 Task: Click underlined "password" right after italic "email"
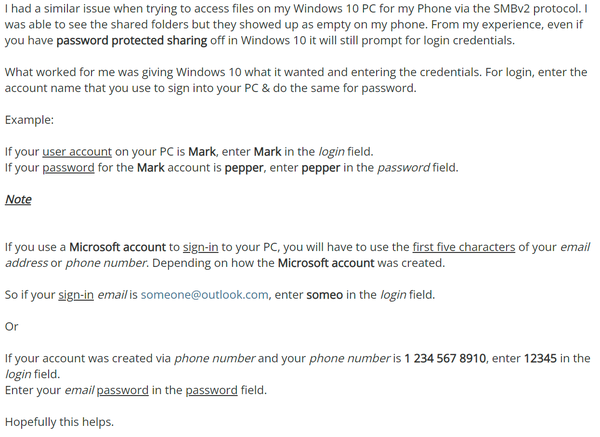[x=122, y=390]
